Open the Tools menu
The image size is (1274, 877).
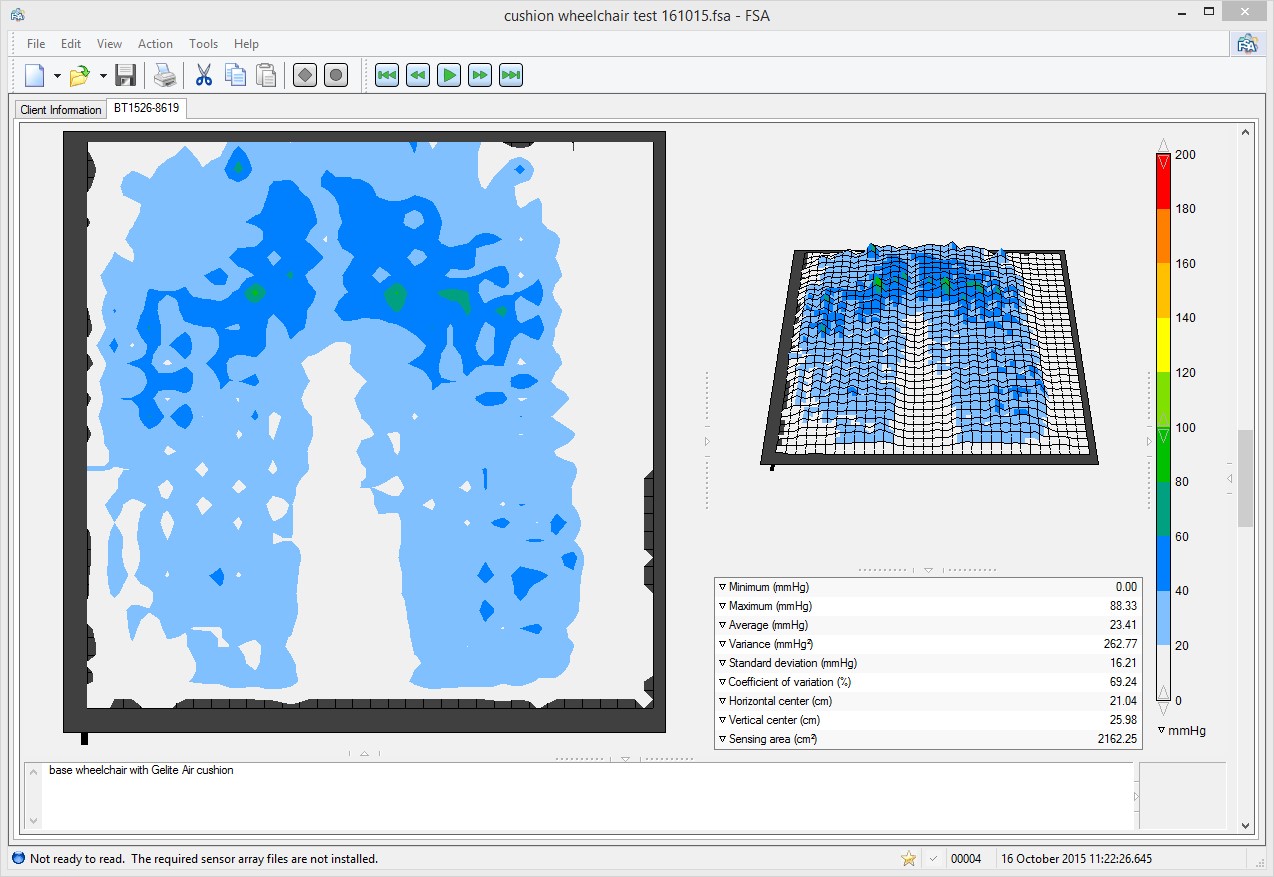[x=203, y=44]
